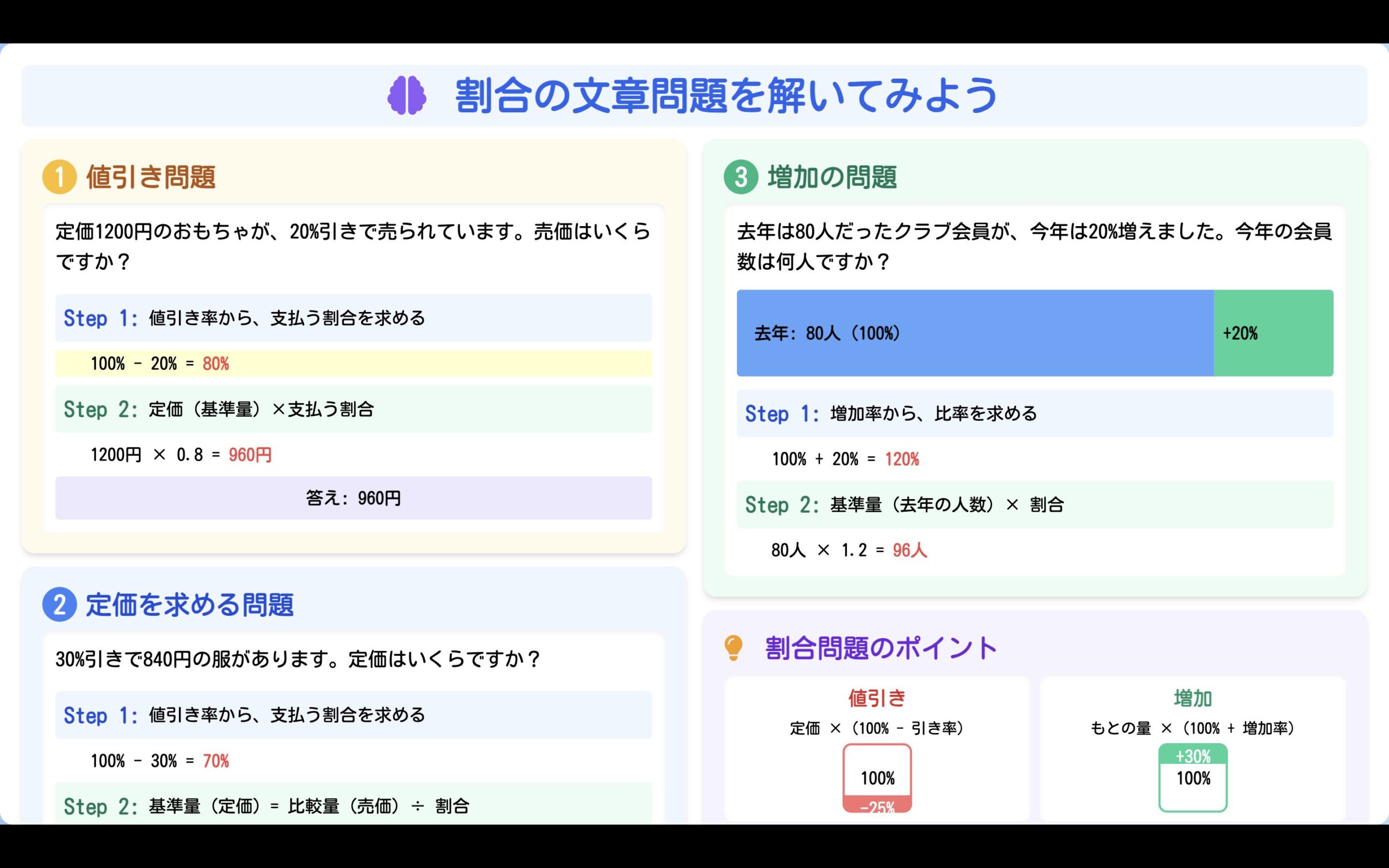
Task: Click the formula 定価 ×（100% - 引き率）
Action: 877,728
